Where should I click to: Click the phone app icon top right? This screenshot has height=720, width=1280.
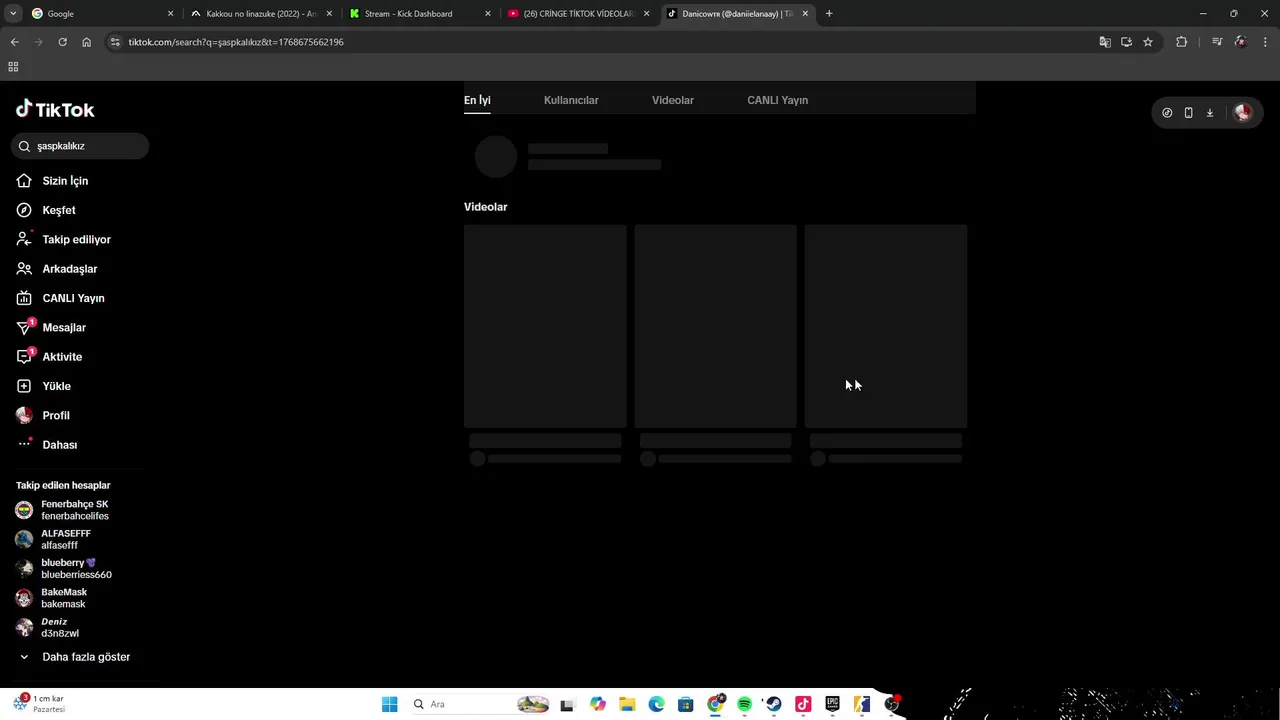point(1188,113)
